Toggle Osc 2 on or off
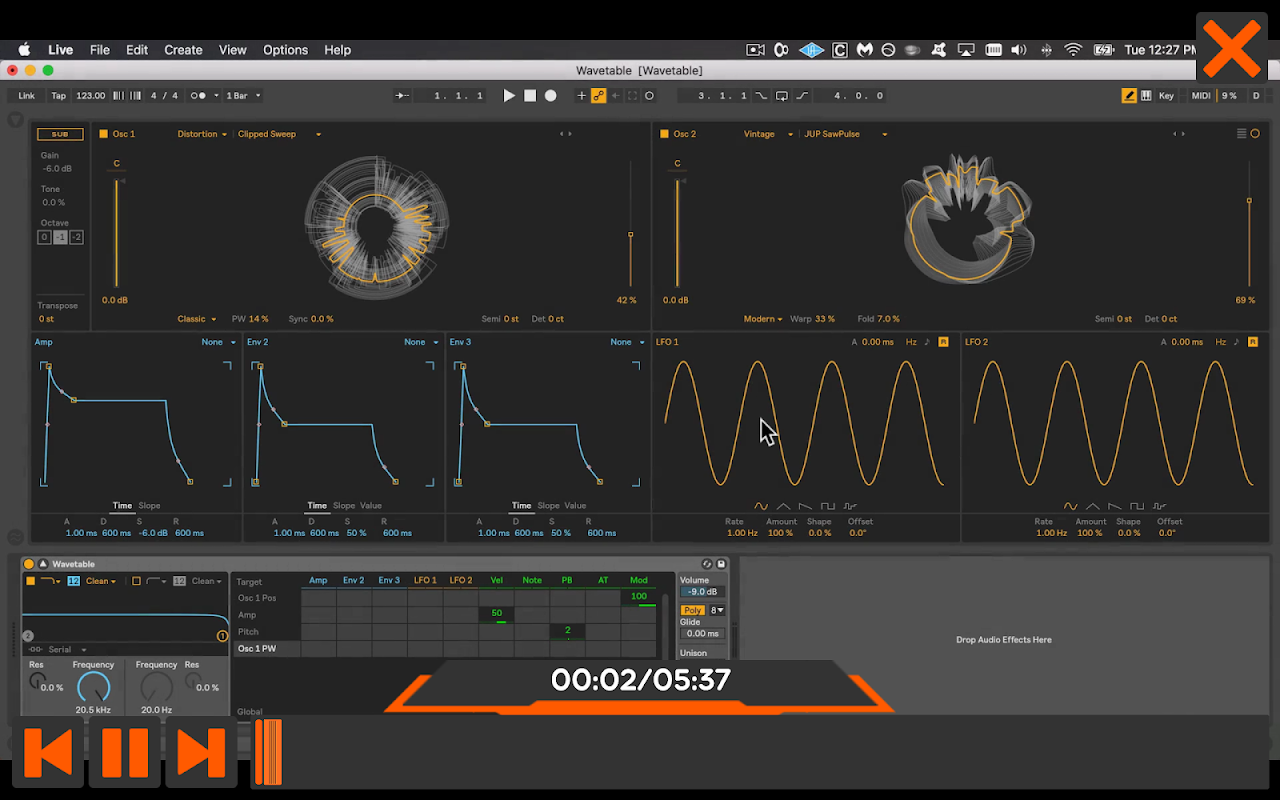 tap(664, 134)
